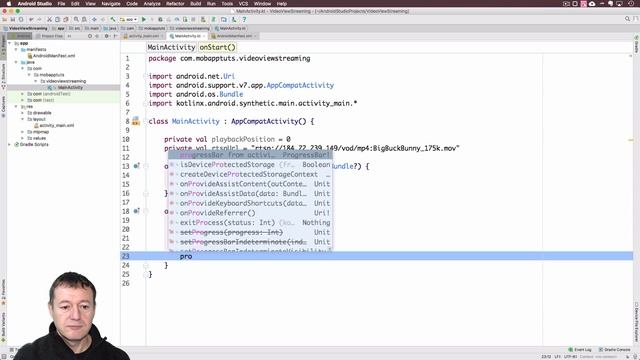640x360 pixels.
Task: Open the Navigate menu
Action: 111,3
